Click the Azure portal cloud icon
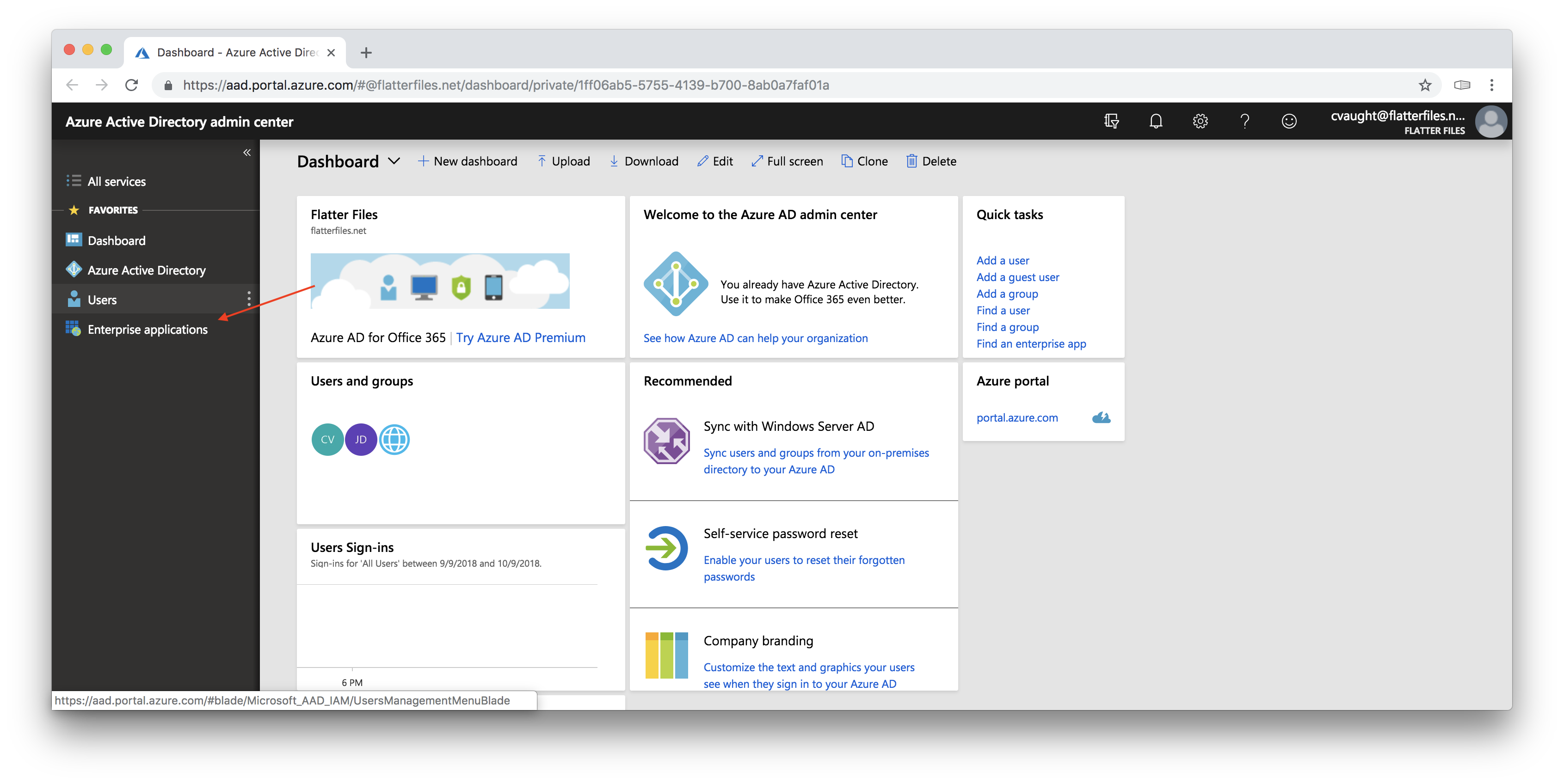The width and height of the screenshot is (1564, 784). point(1101,417)
